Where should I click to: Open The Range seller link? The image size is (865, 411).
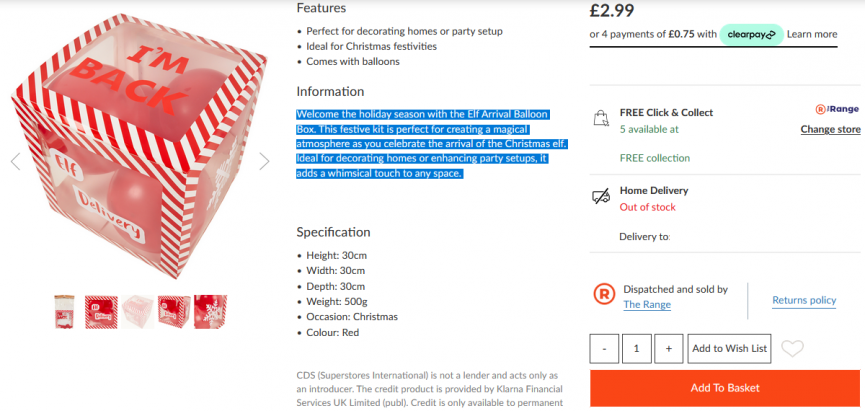647,304
